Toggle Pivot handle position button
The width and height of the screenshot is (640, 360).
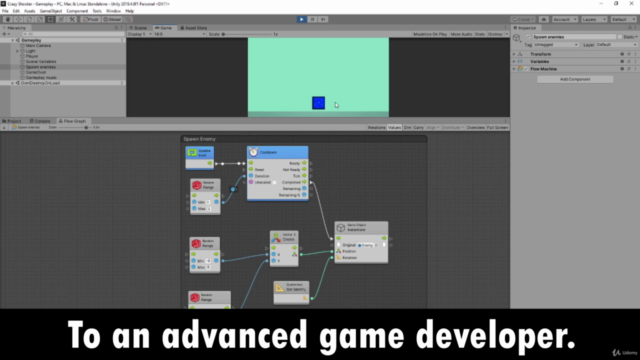(90, 19)
